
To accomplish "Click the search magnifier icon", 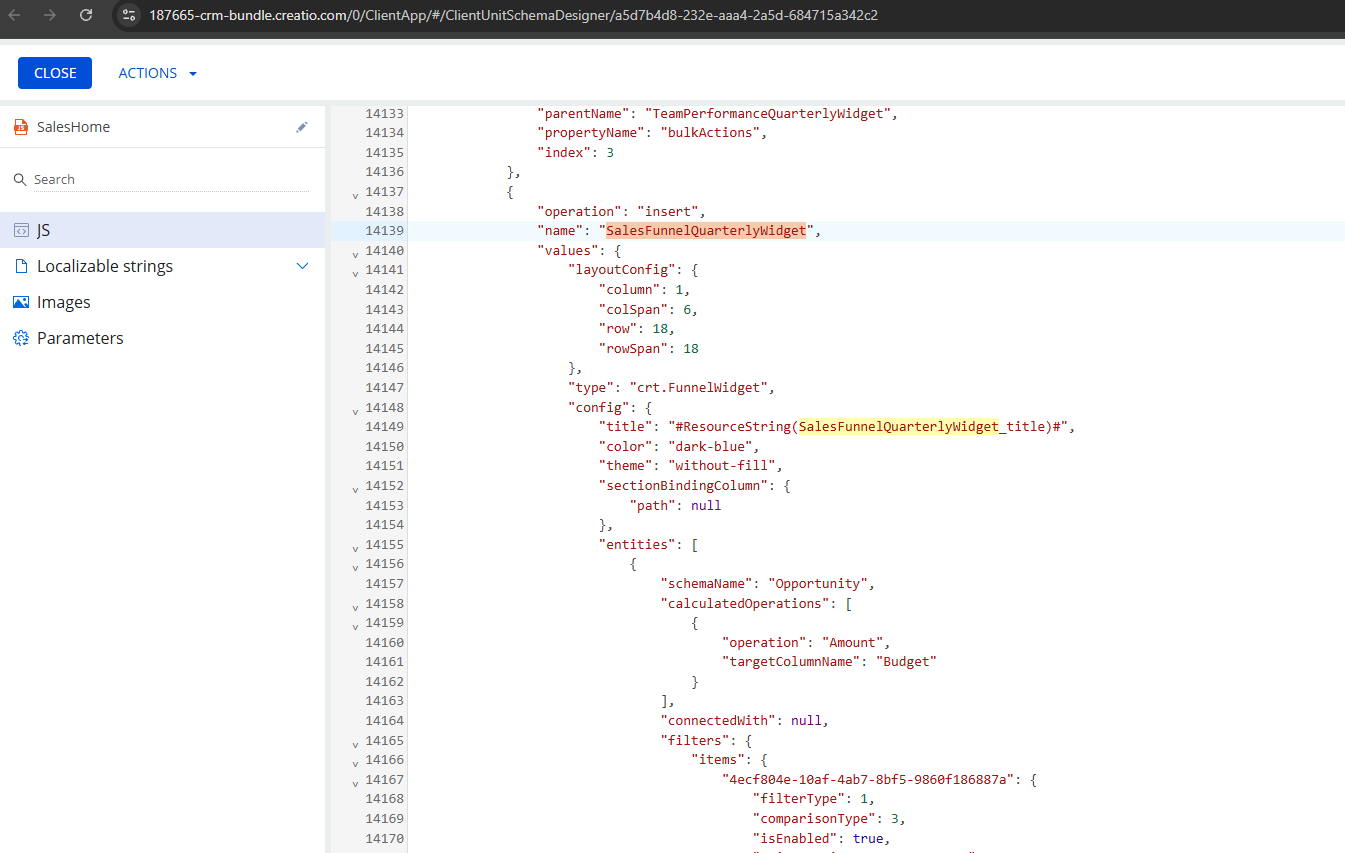I will [x=20, y=179].
